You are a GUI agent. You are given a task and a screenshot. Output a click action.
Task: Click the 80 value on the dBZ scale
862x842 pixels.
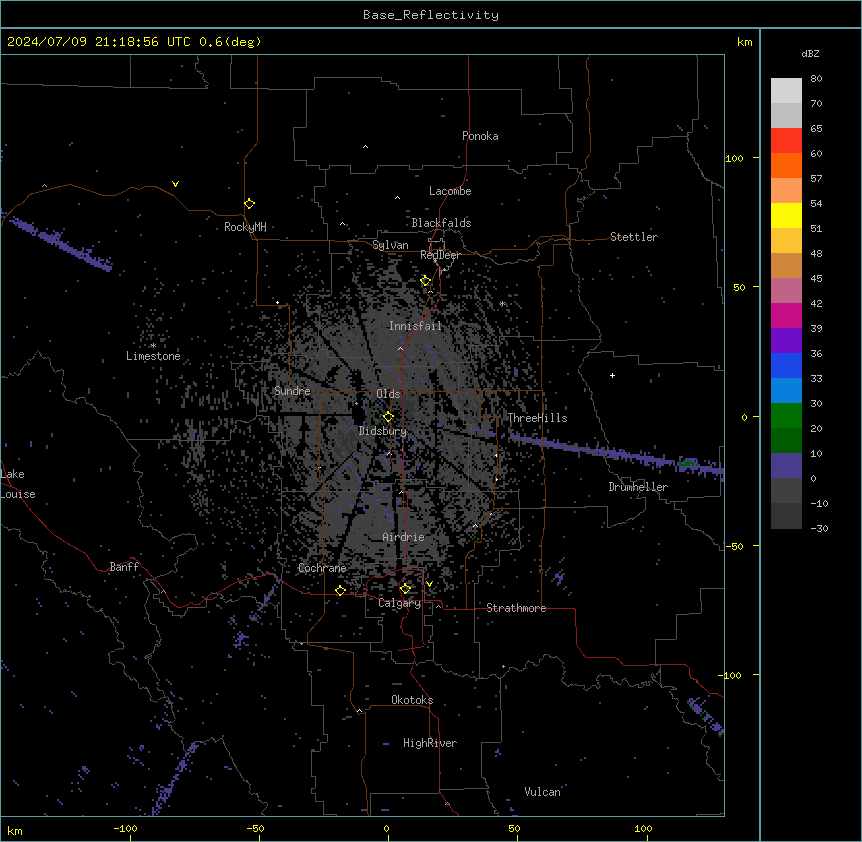click(816, 79)
